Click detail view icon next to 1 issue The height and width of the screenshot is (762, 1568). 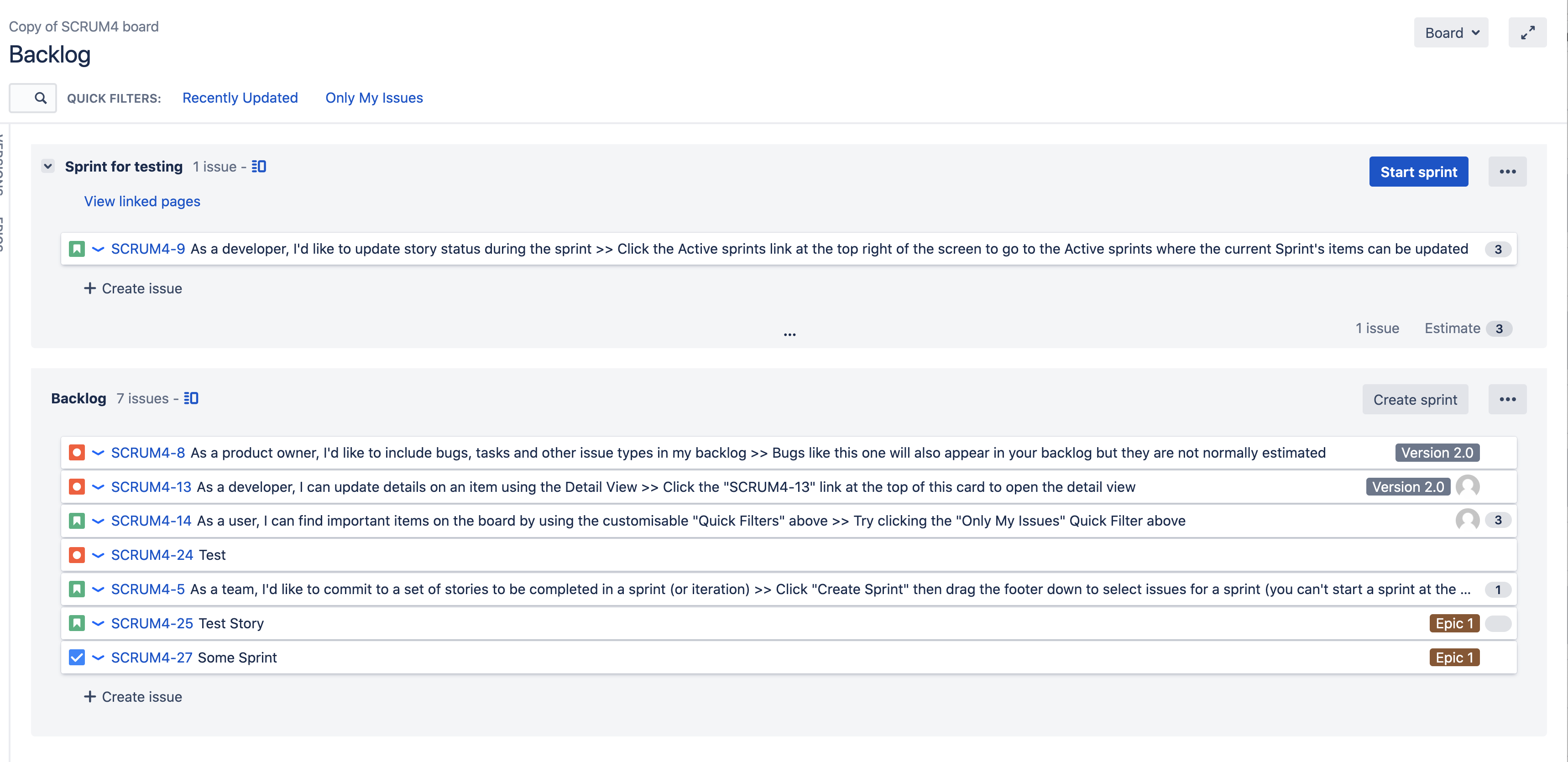[x=259, y=167]
